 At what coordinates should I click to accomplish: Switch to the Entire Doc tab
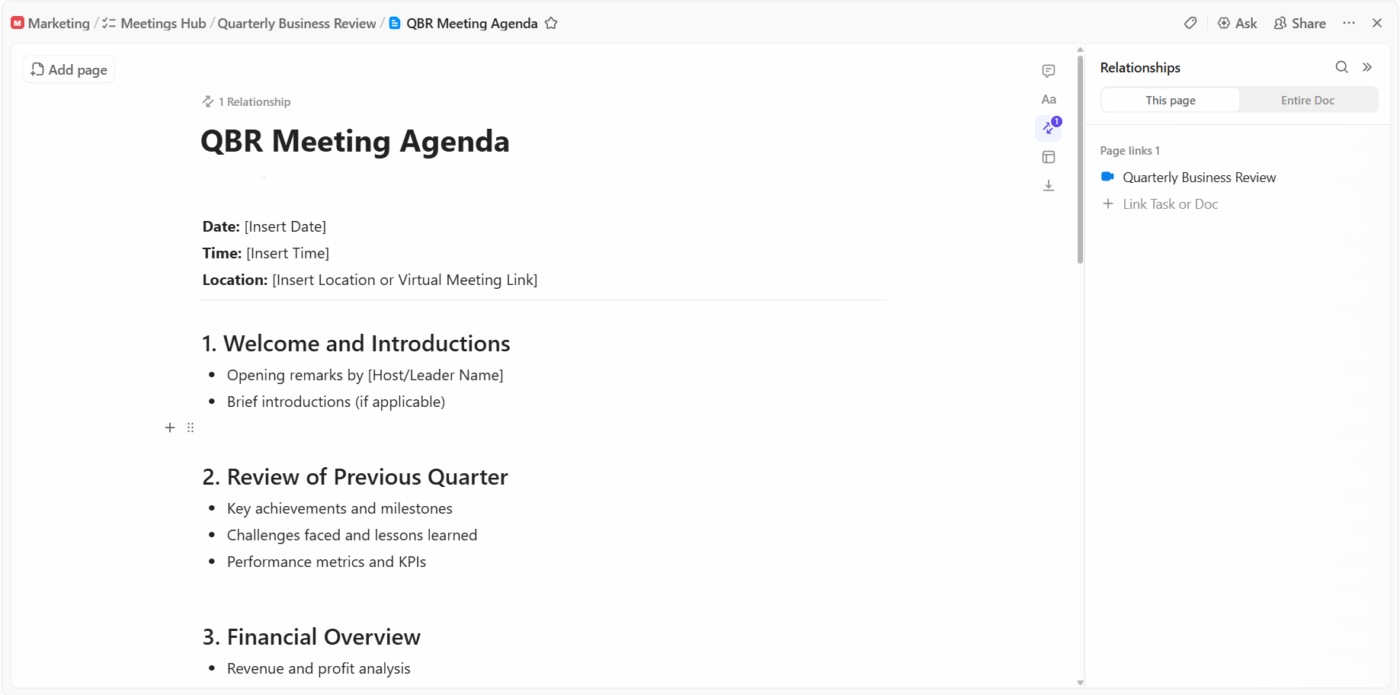(1307, 100)
